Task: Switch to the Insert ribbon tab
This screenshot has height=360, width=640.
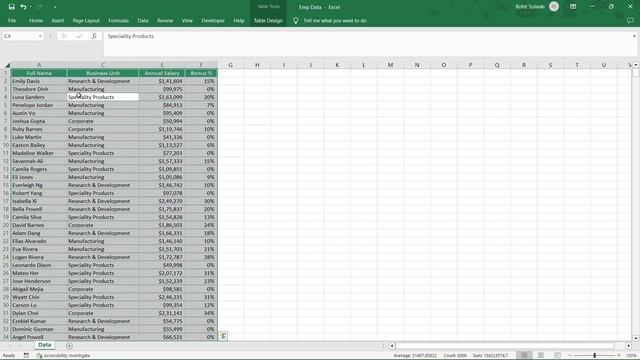Action: (x=58, y=20)
